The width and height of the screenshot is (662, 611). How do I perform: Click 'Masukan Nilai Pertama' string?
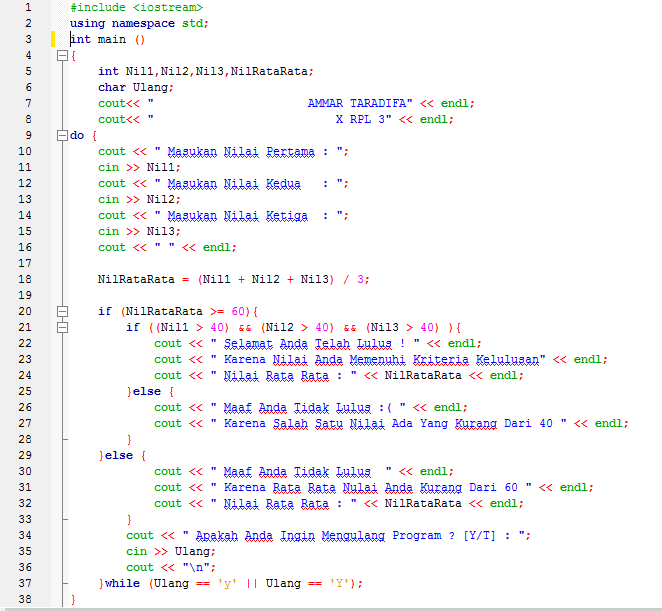click(241, 152)
